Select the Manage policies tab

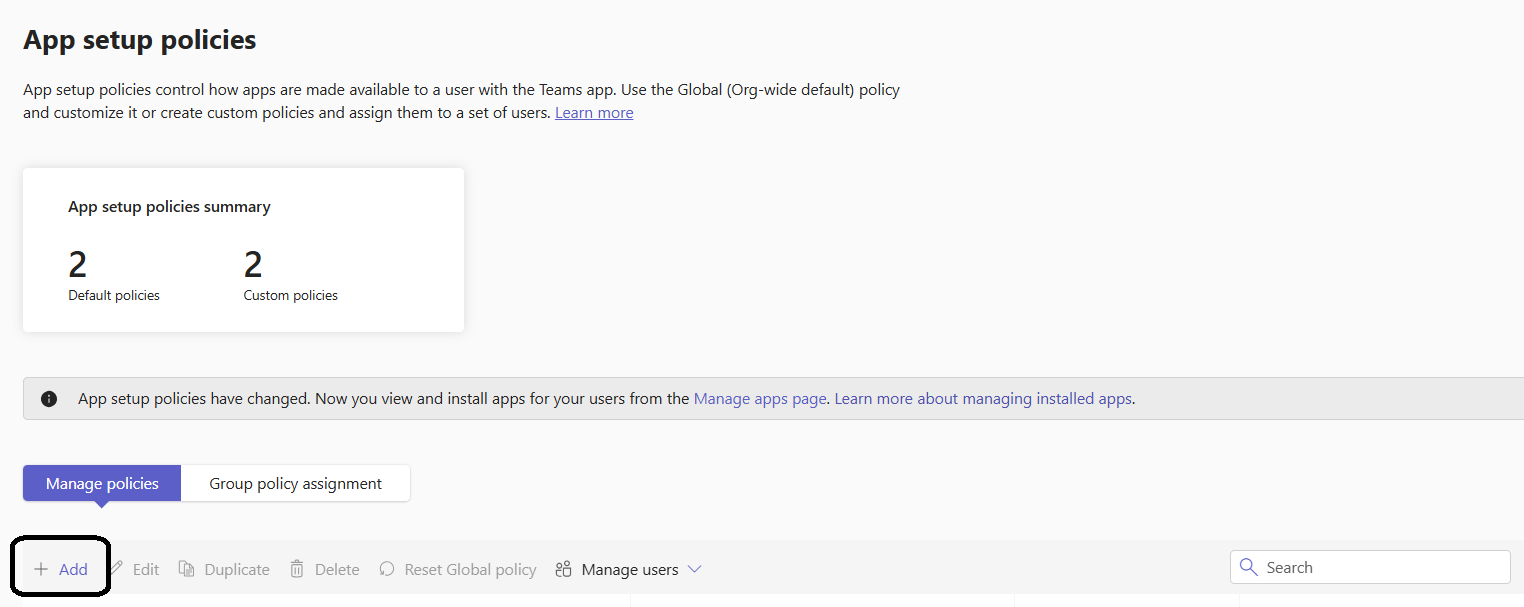tap(102, 483)
